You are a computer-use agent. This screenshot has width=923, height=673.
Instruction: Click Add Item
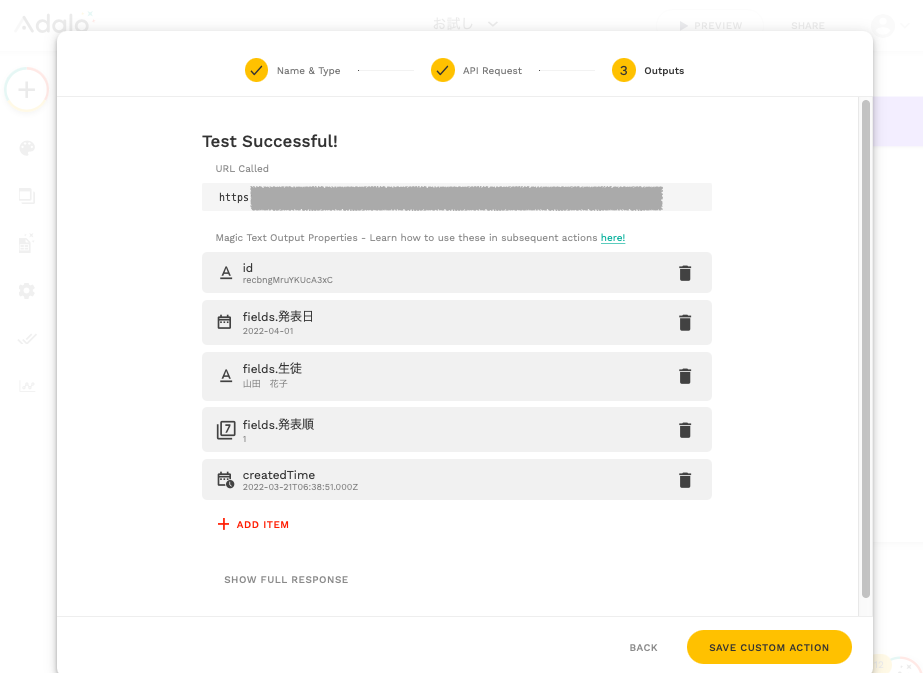[x=253, y=525]
